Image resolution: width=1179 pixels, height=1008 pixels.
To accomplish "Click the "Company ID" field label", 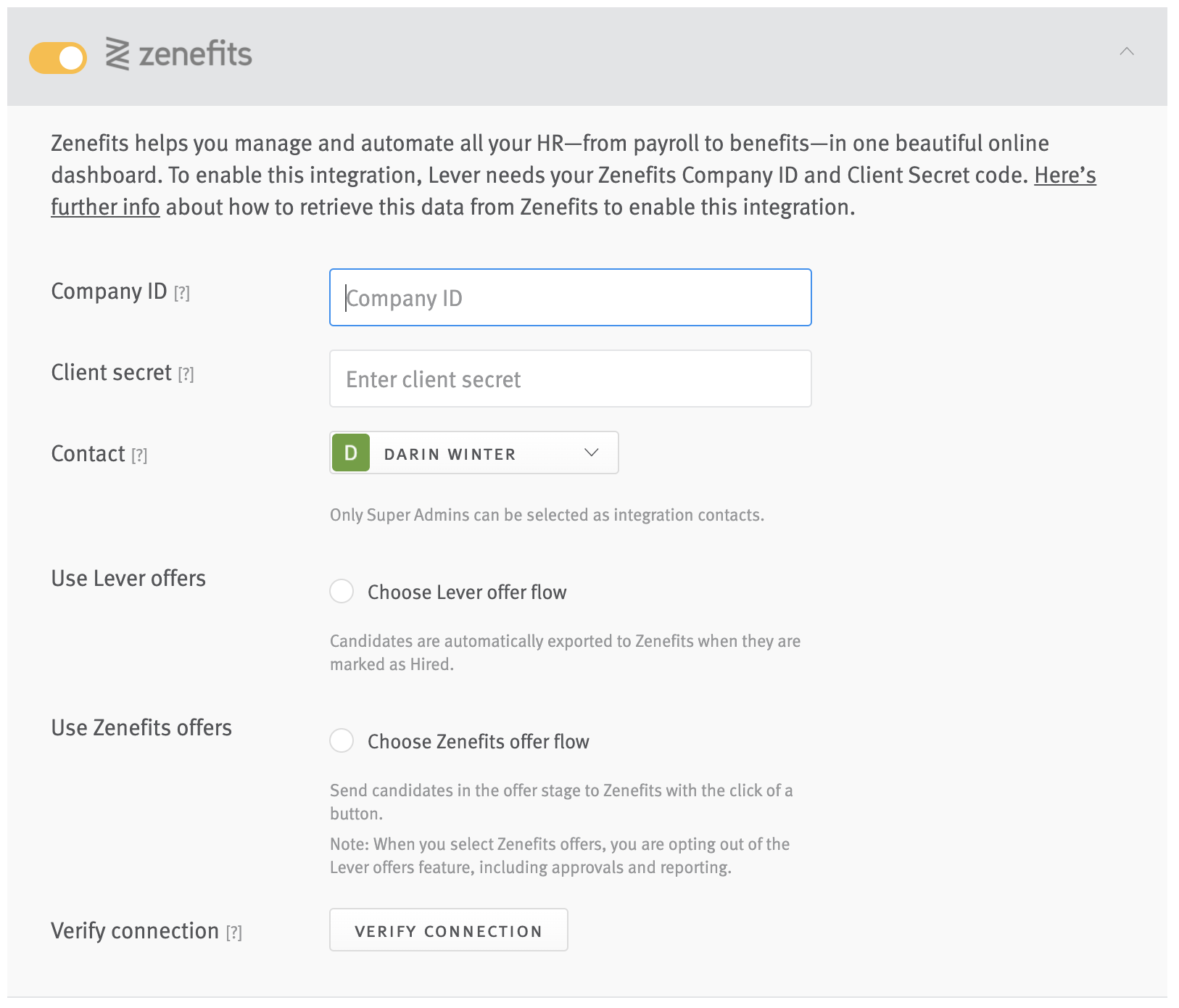I will pyautogui.click(x=109, y=292).
